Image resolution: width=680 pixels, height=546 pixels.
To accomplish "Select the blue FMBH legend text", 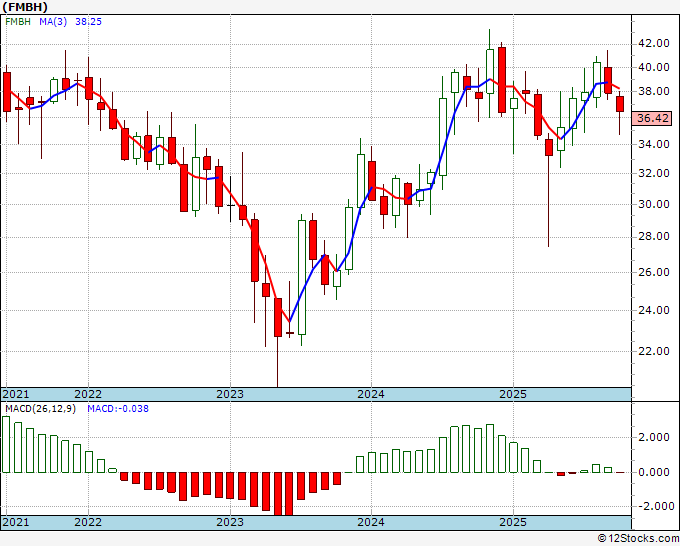I will click(x=20, y=23).
